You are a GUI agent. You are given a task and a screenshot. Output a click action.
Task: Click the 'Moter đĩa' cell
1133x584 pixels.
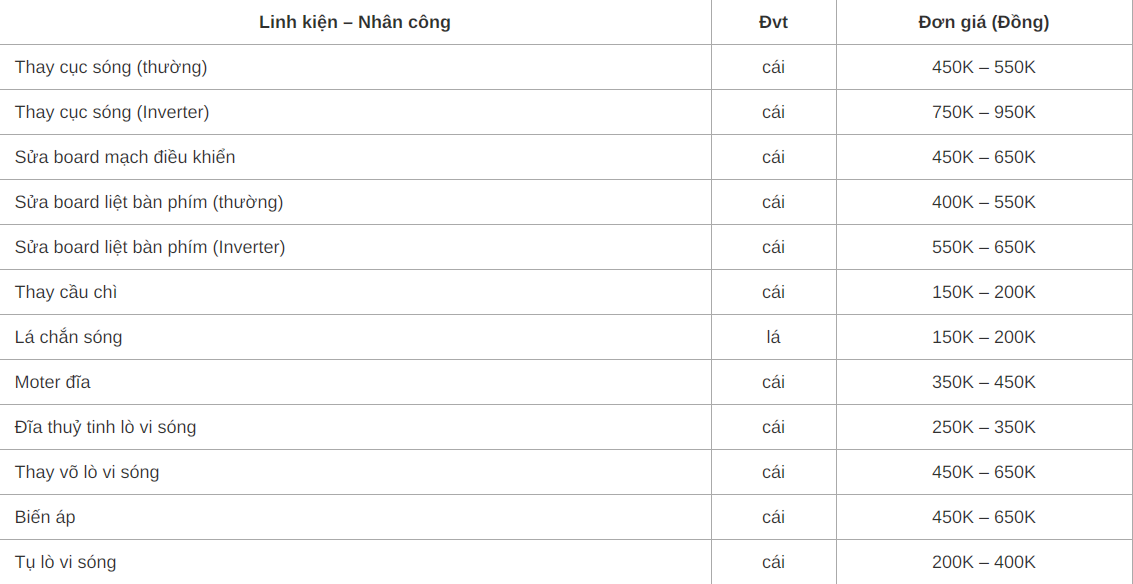[x=355, y=382]
